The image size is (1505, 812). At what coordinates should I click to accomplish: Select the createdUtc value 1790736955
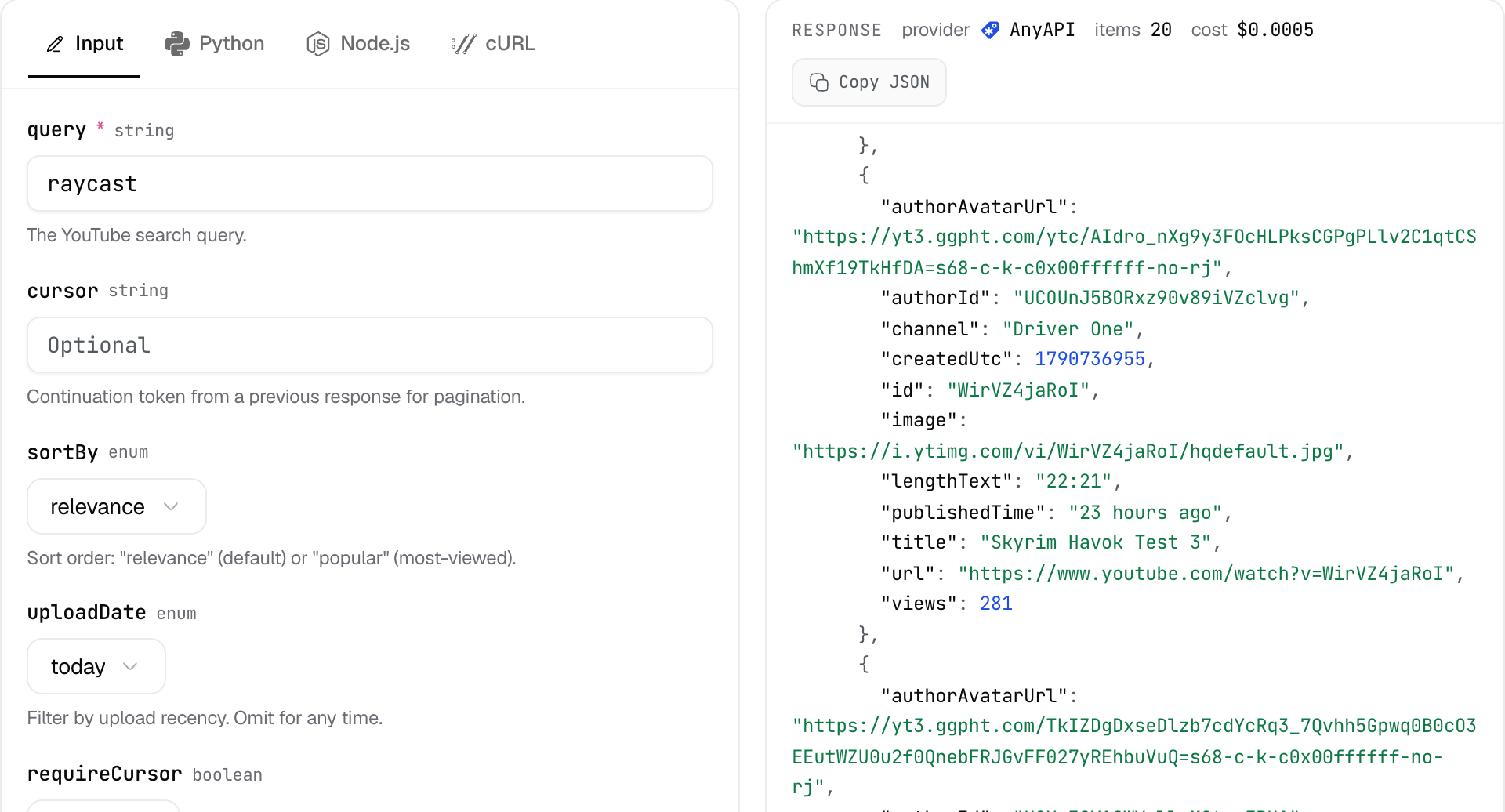[1090, 359]
